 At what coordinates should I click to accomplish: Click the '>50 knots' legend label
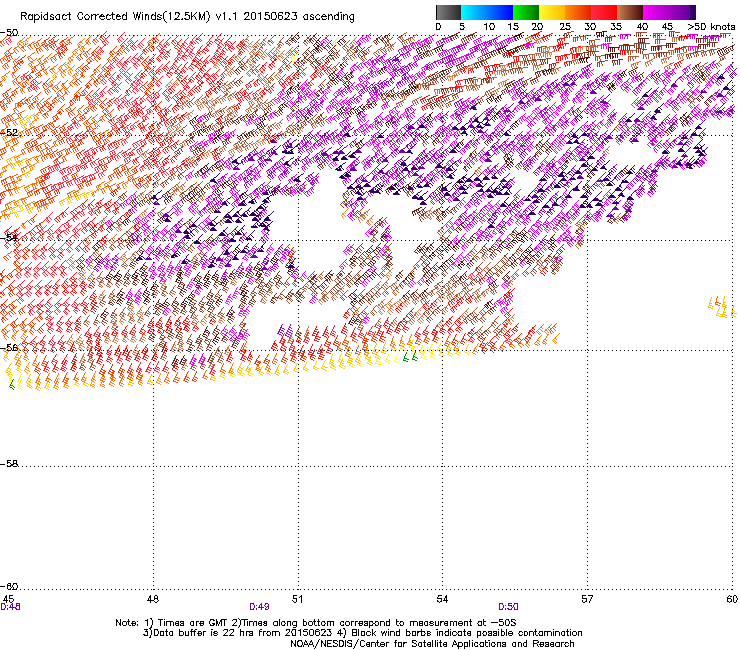[x=711, y=27]
